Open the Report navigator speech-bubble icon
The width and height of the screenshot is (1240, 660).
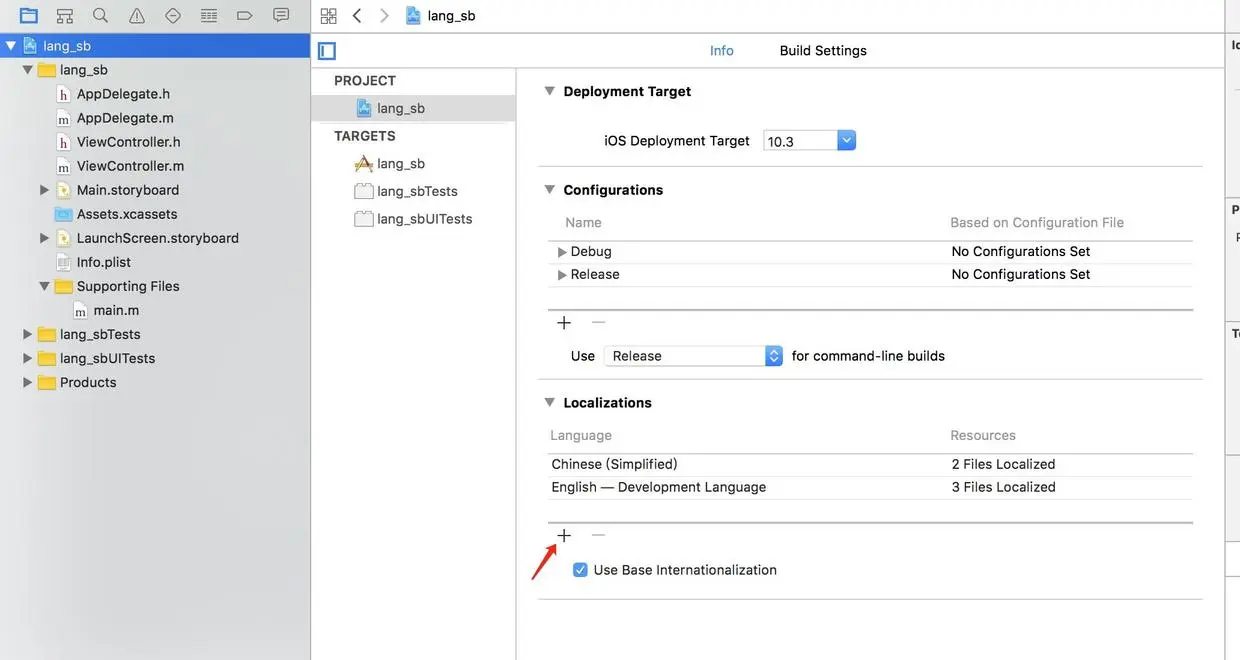click(281, 15)
